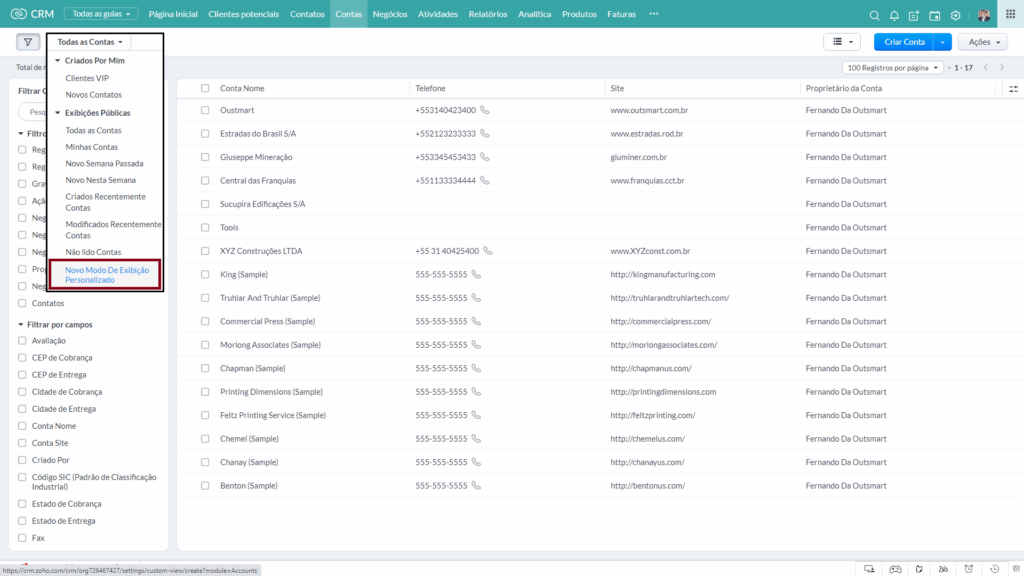Check the select-all checkbox in table header

(x=205, y=88)
